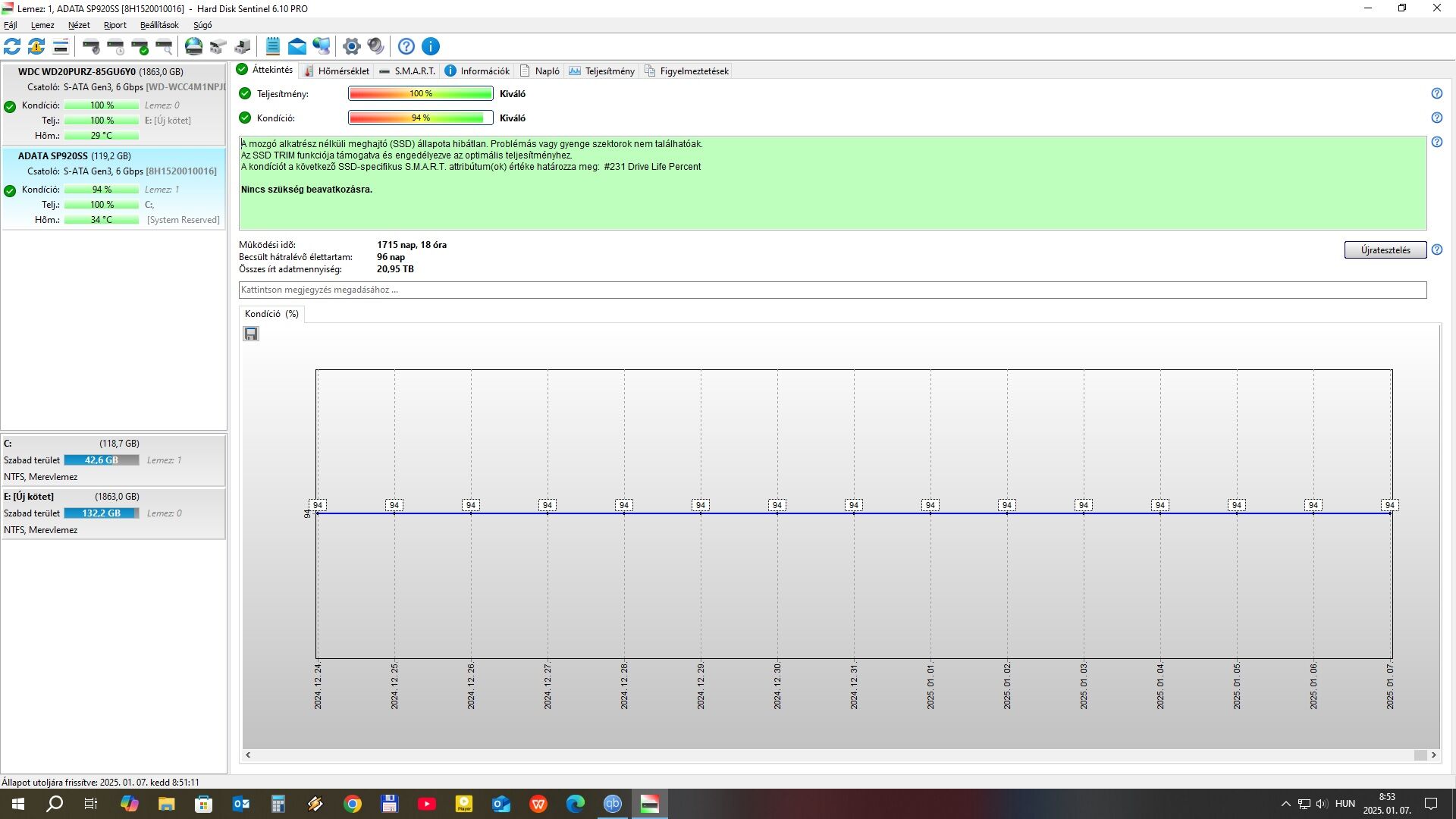1456x819 pixels.
Task: Click the '1715 nap, 18 óra' value
Action: [x=412, y=245]
